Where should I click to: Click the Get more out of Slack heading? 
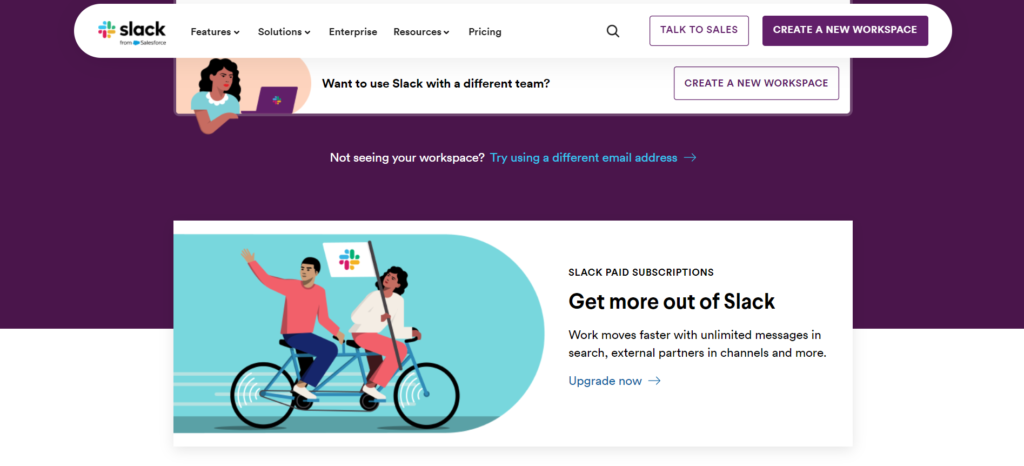tap(671, 301)
